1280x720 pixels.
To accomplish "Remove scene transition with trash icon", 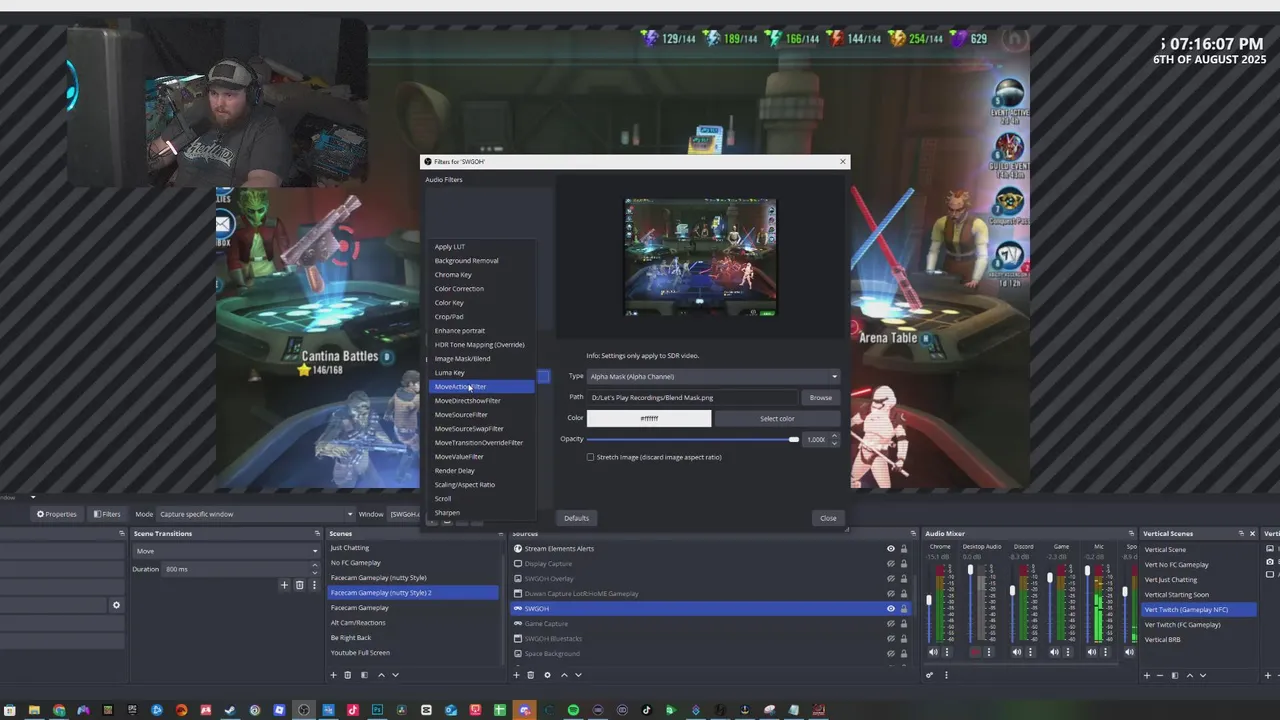I will tap(299, 585).
